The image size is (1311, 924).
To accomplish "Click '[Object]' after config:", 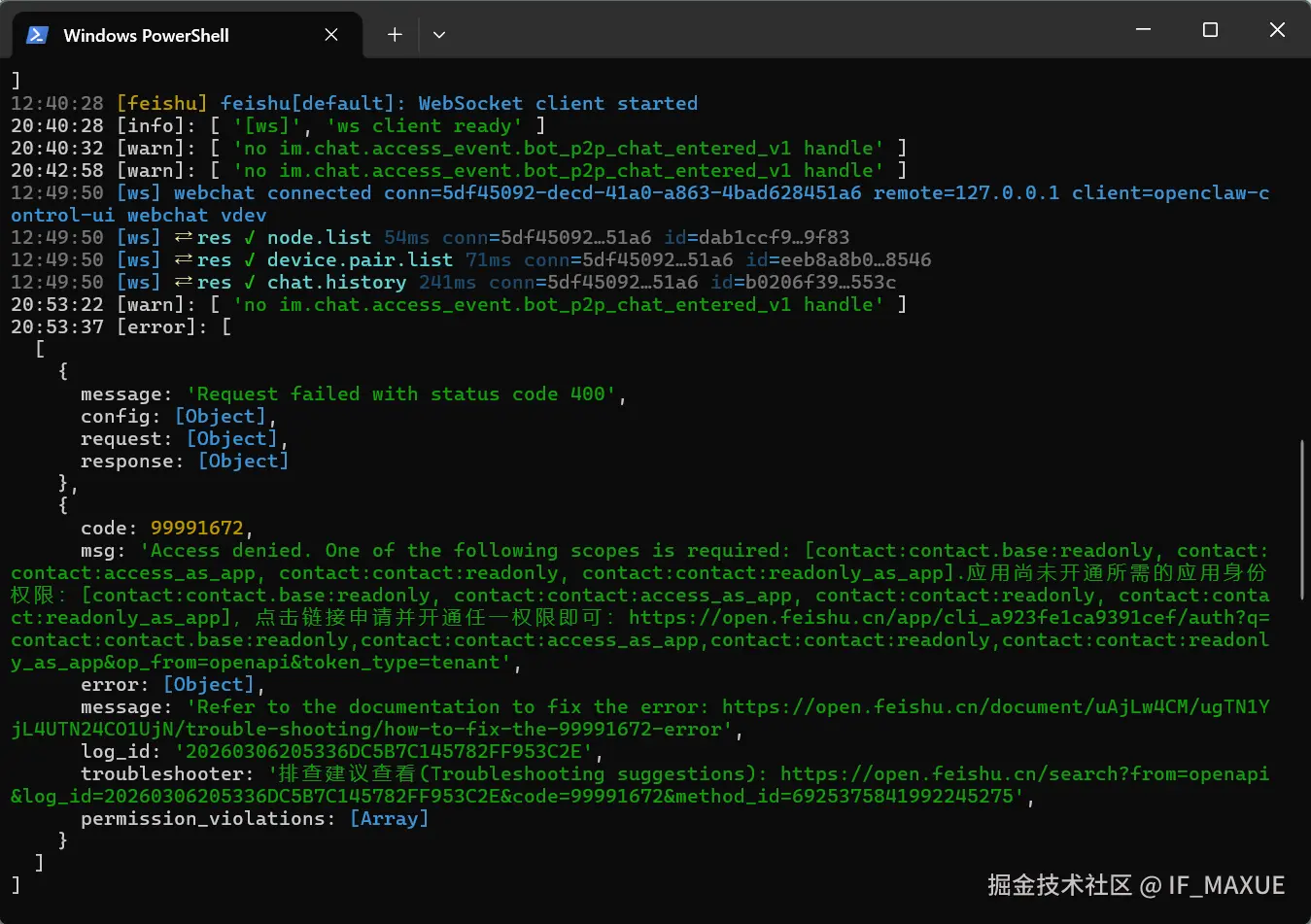I will click(221, 417).
